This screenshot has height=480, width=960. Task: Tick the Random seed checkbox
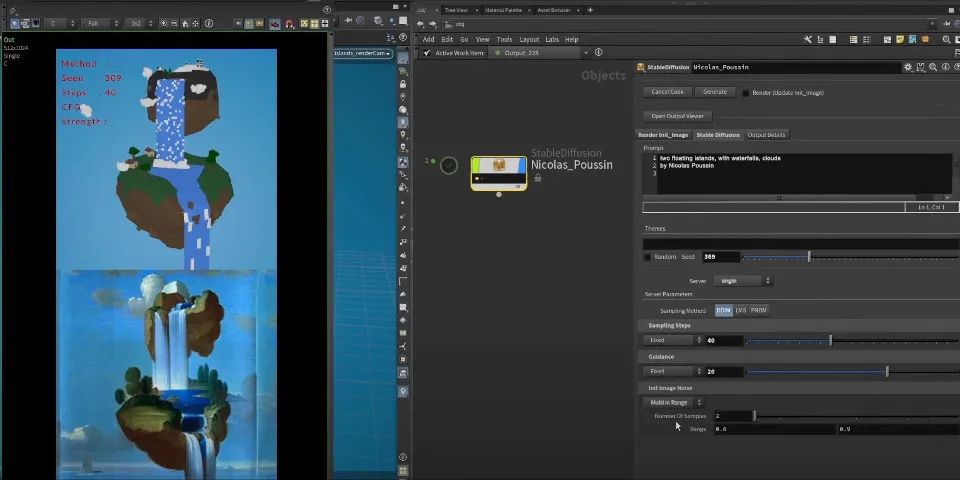(x=648, y=257)
